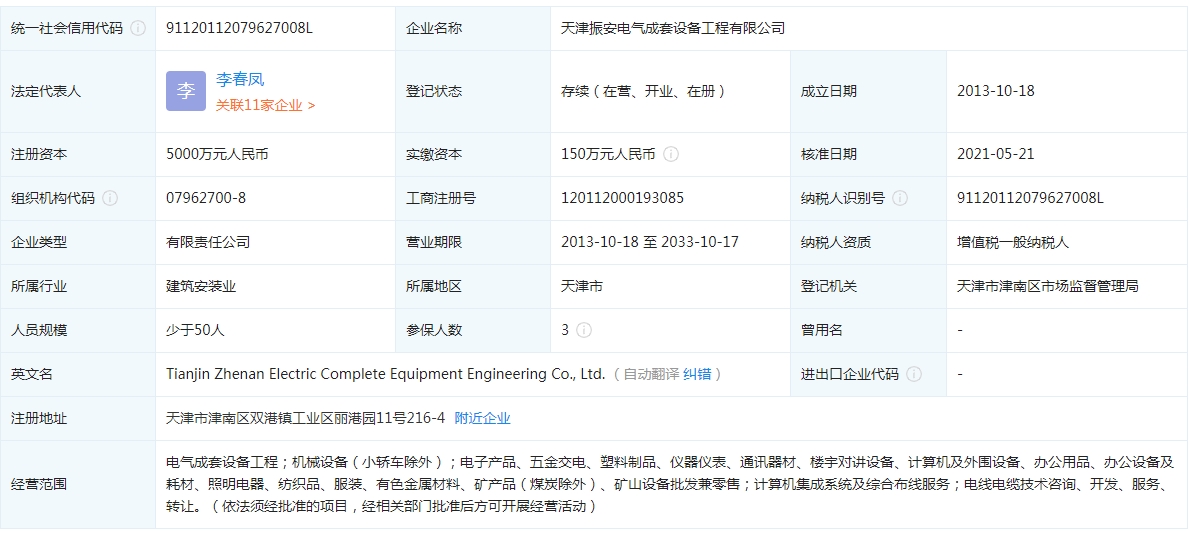Click the English name Tianjin Zhenan Electric text
Viewport: 1189px width, 533px height.
point(385,374)
